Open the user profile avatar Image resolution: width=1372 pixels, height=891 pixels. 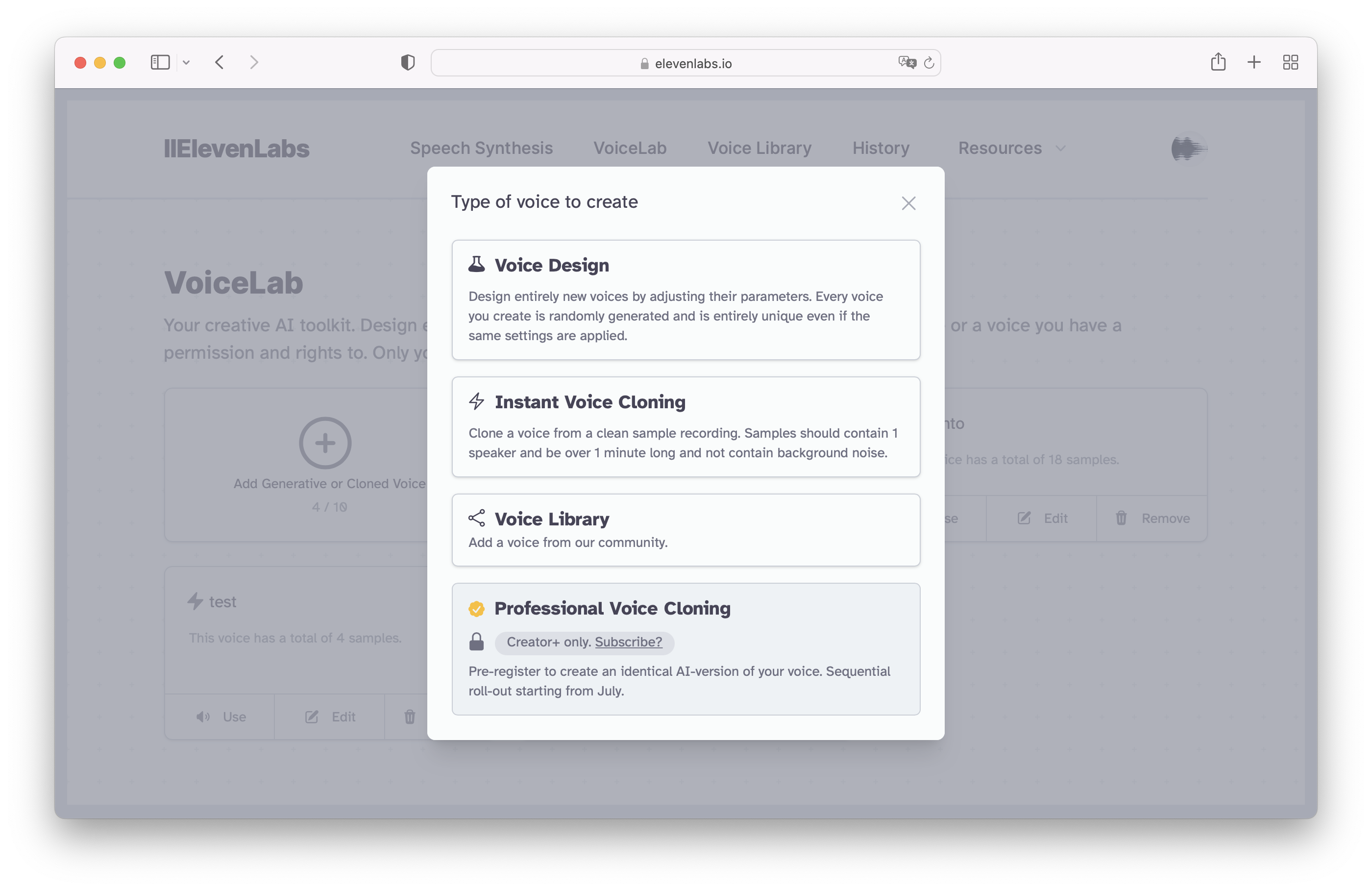click(1189, 148)
